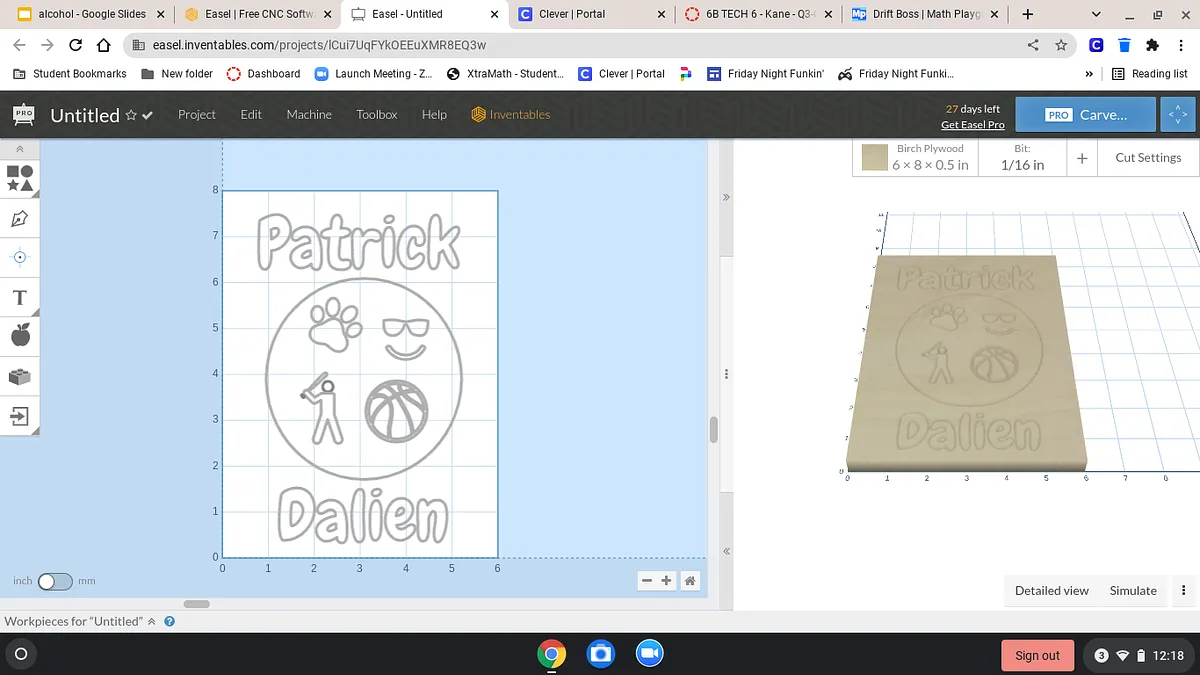Select the Pen drawing tool
The image size is (1200, 675).
point(20,218)
